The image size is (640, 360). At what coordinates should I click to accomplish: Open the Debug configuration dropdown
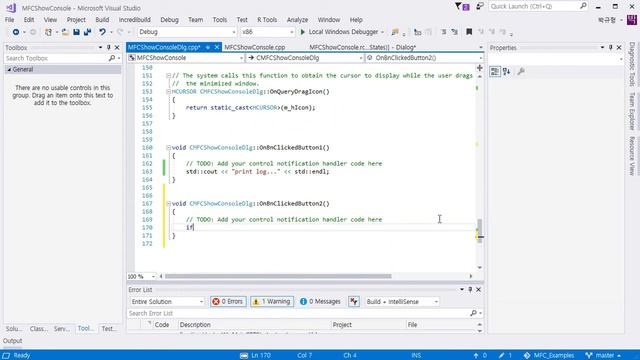tap(187, 32)
